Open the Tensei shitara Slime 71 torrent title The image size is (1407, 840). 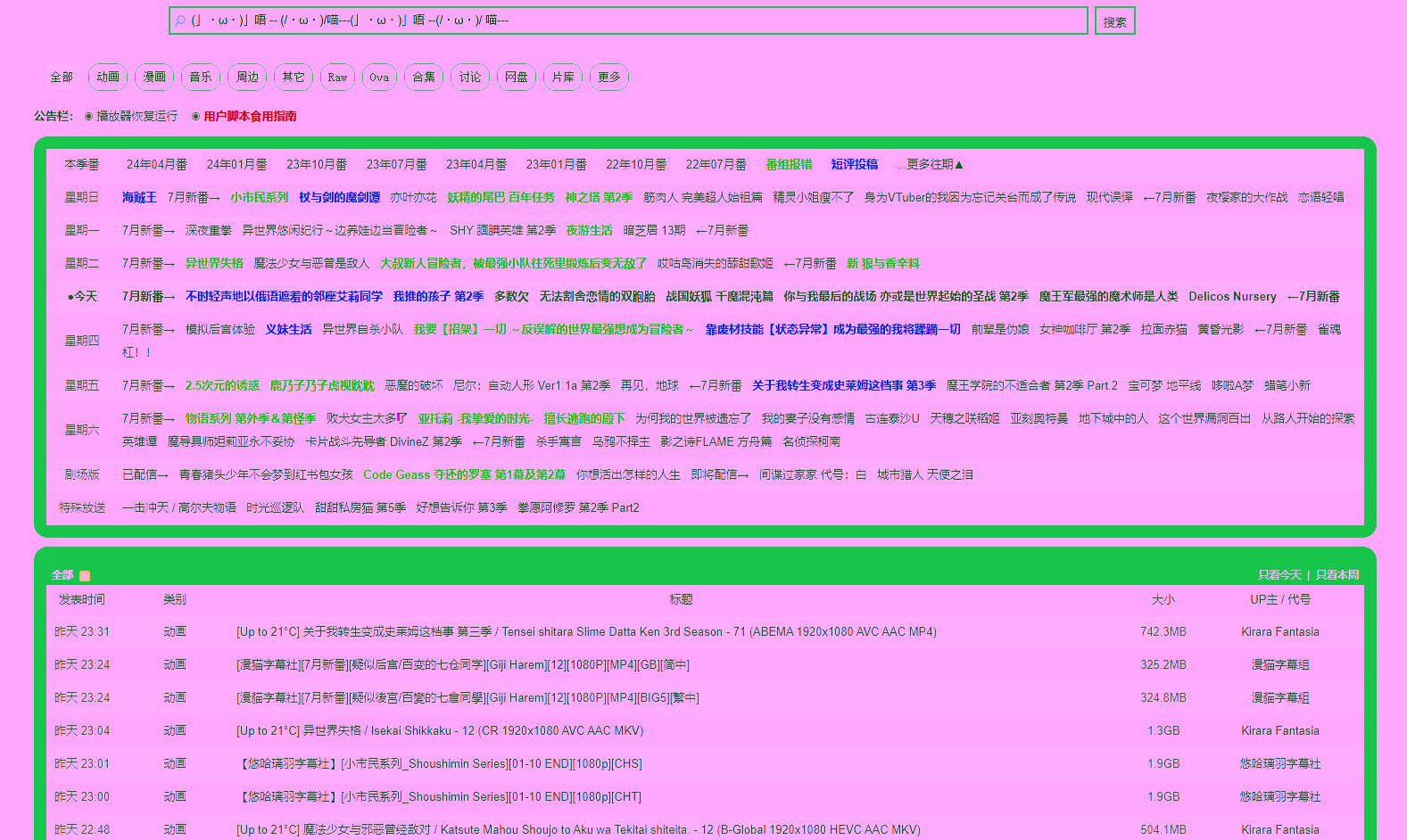[x=586, y=632]
